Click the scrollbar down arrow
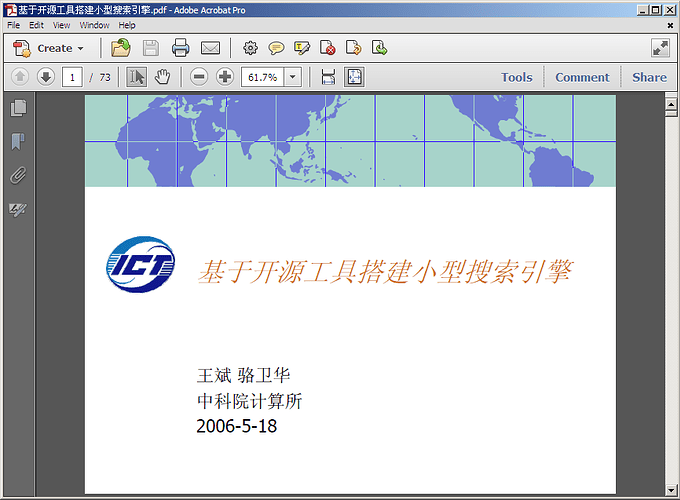Image resolution: width=680 pixels, height=500 pixels. point(671,490)
